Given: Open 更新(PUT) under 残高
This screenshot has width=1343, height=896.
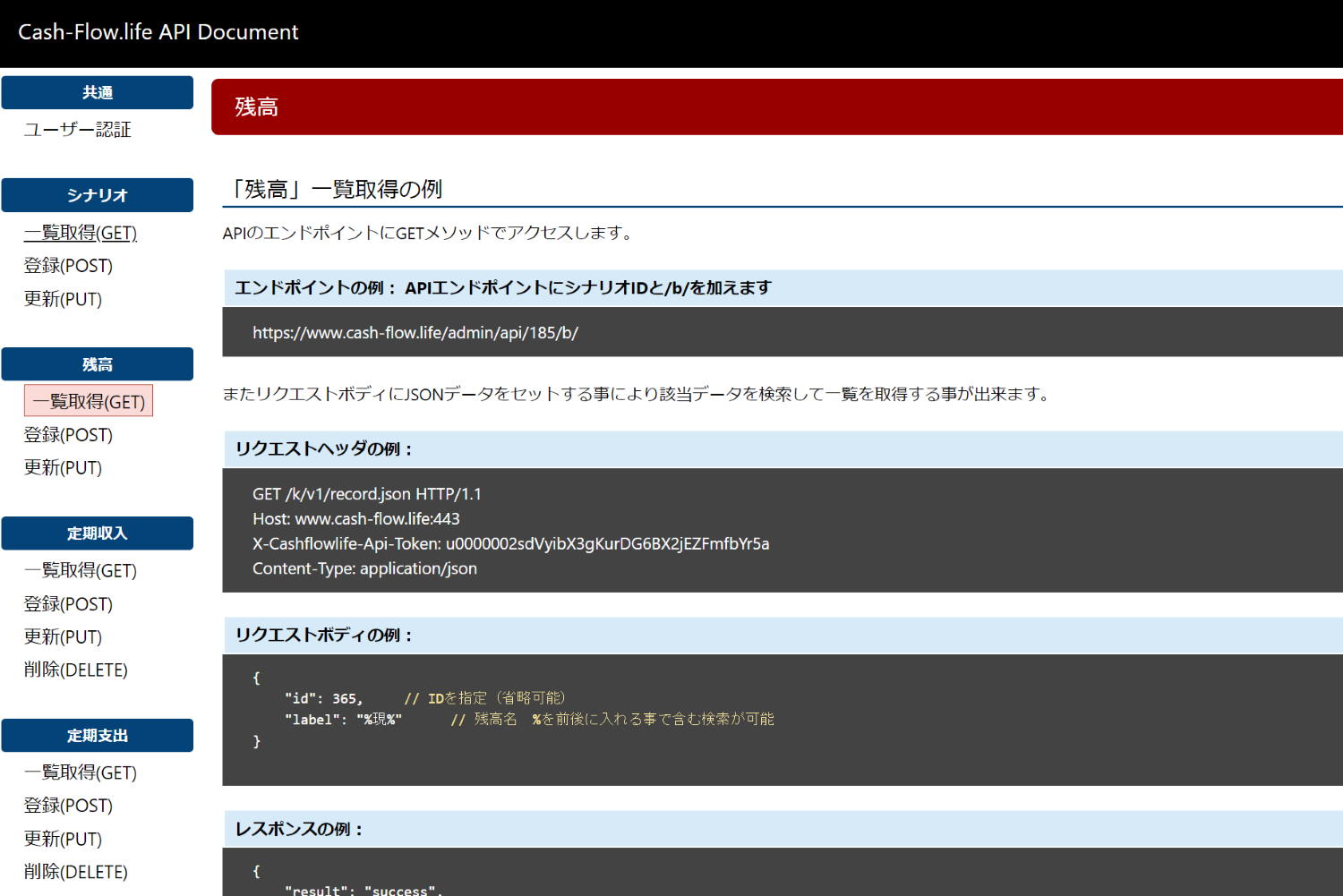Looking at the screenshot, I should 64,468.
